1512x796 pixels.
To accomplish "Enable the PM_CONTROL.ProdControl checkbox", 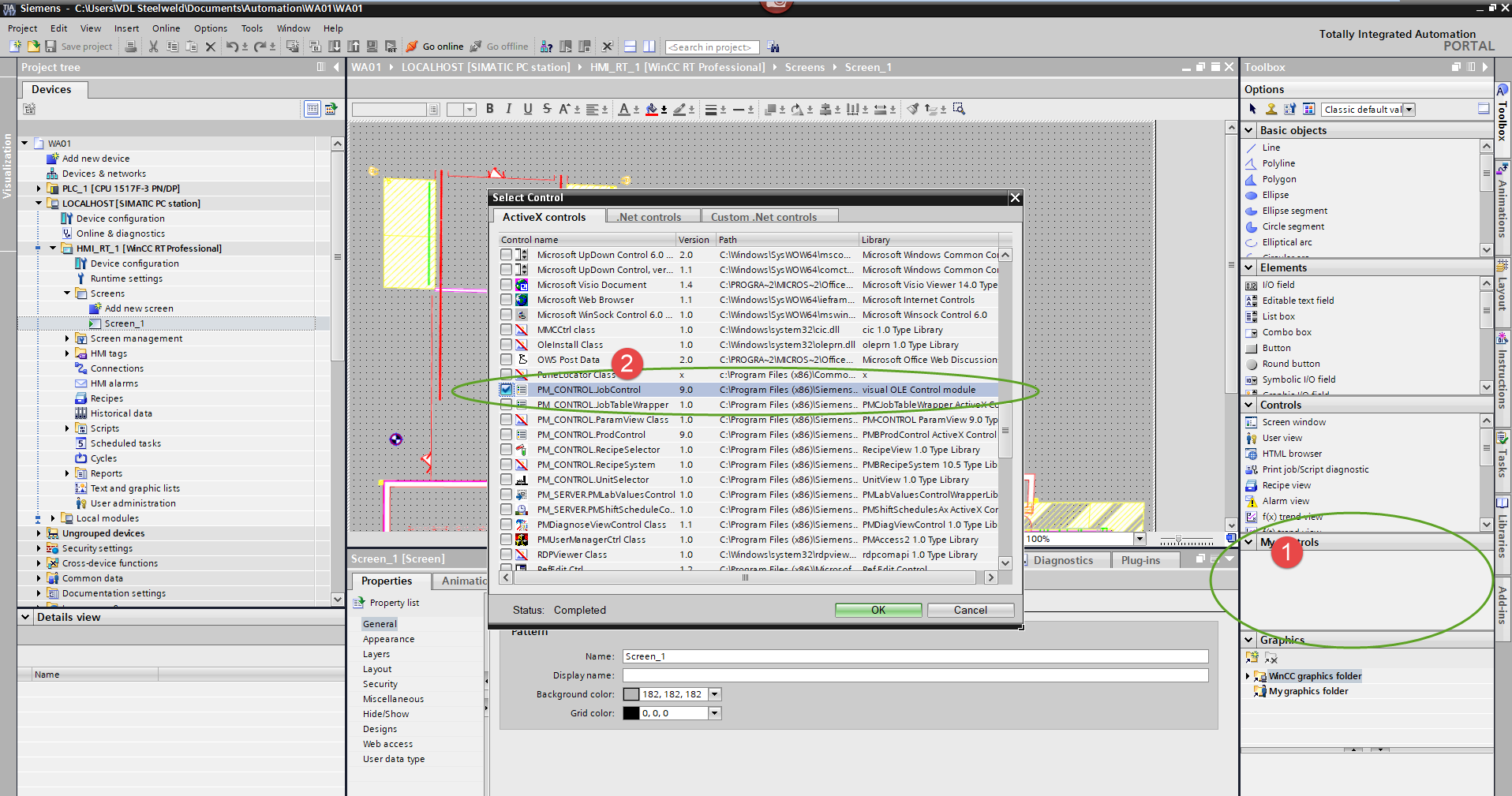I will tap(507, 435).
